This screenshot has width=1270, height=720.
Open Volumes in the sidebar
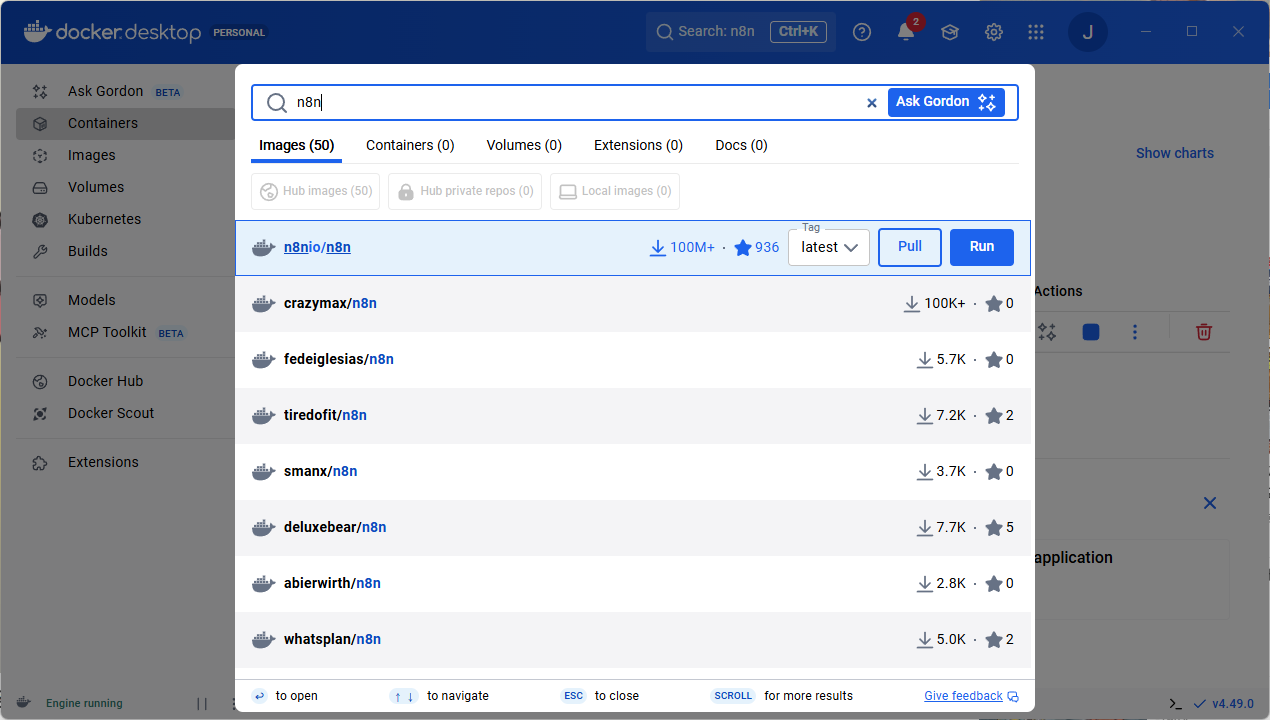(x=96, y=187)
